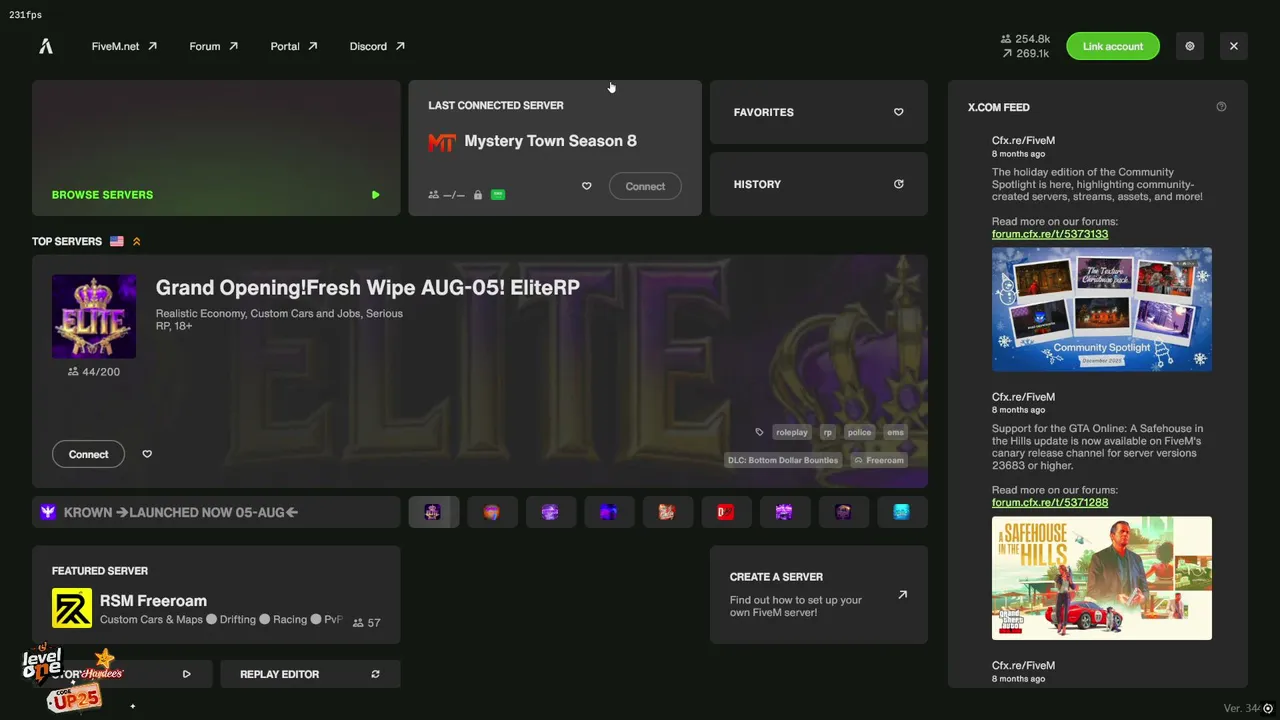This screenshot has width=1280, height=720.
Task: Click the Mystery Town MT logo
Action: tap(442, 142)
